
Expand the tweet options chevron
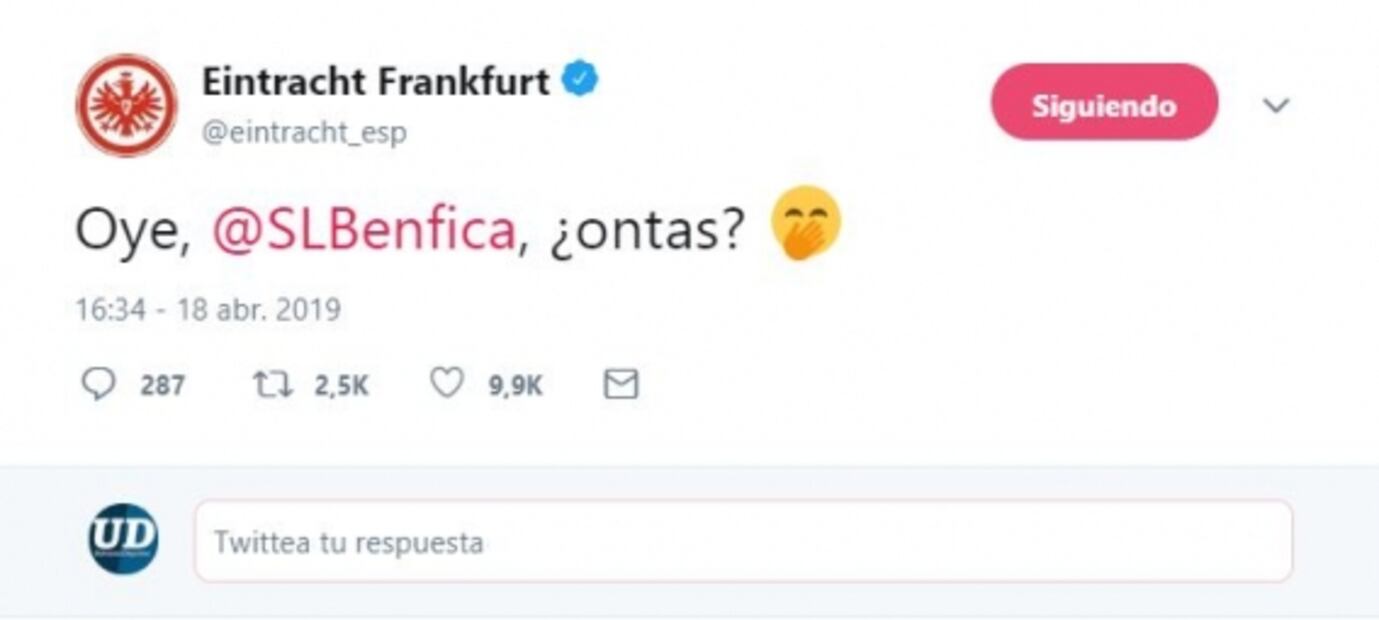click(1276, 105)
